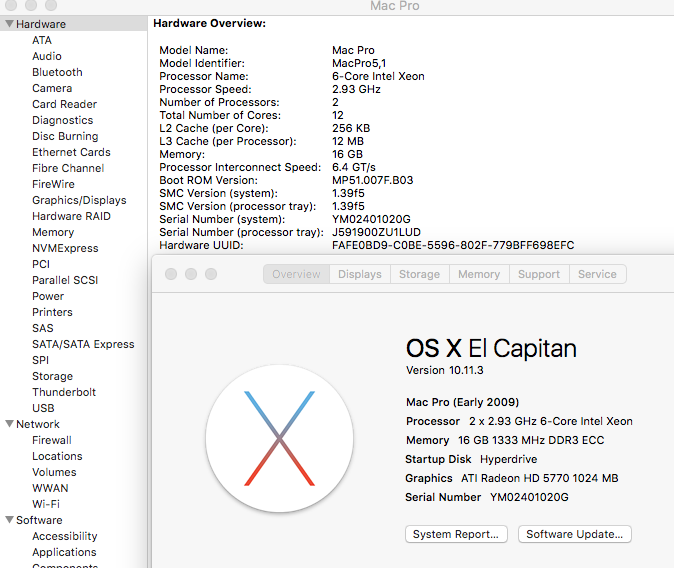Image resolution: width=674 pixels, height=568 pixels.
Task: Open the Bluetooth hardware entry
Action: coord(57,72)
